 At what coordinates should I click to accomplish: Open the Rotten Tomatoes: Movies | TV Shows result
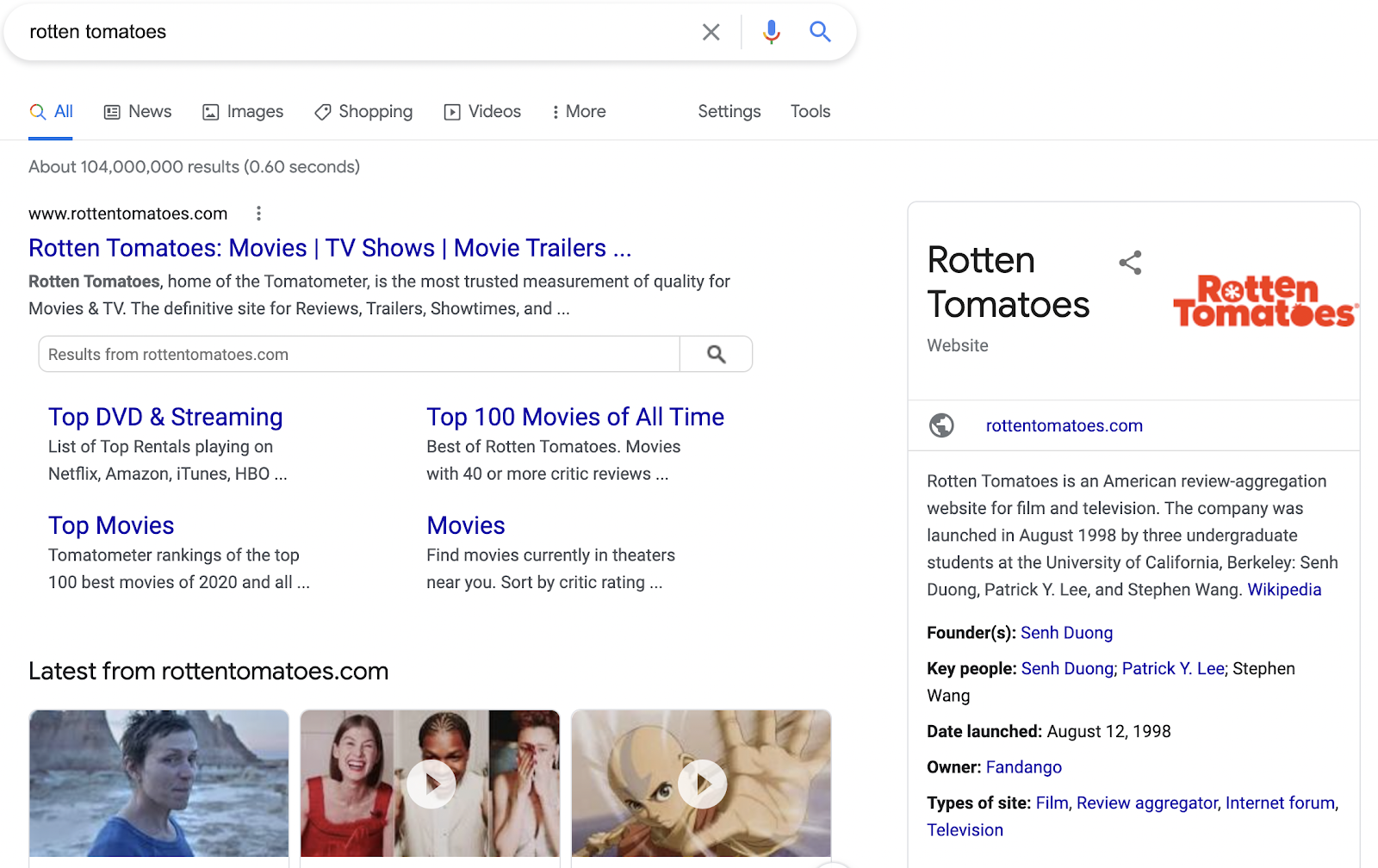[330, 248]
